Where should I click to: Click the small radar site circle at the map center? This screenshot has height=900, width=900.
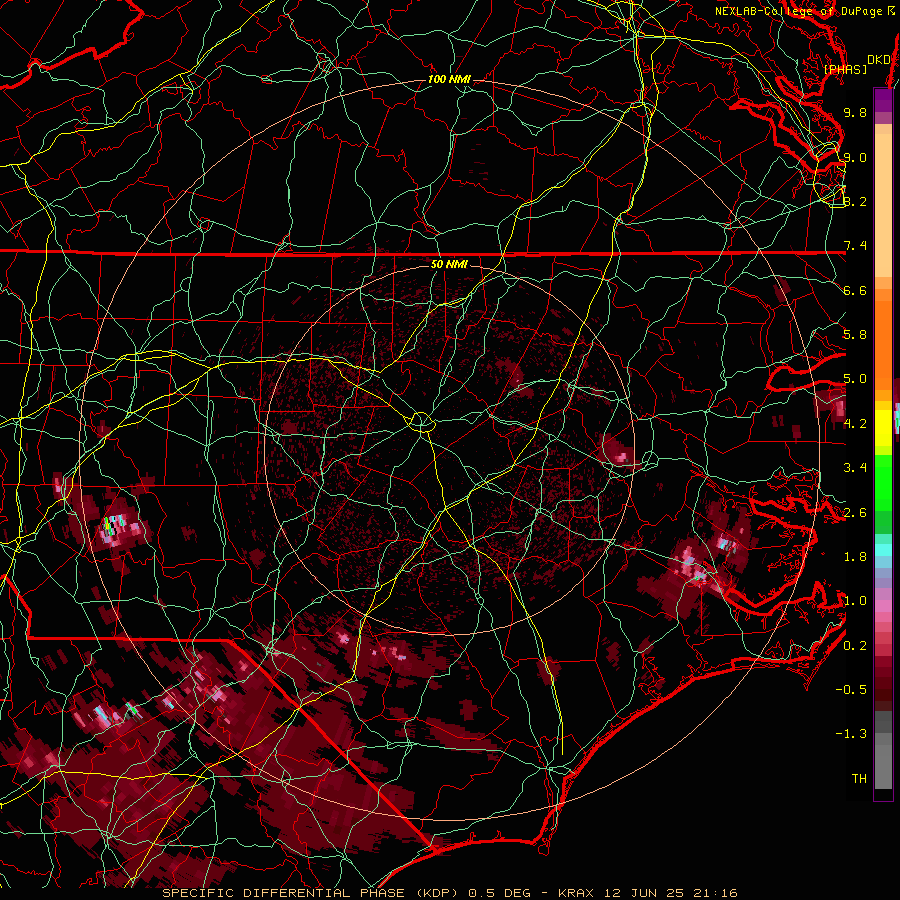tap(421, 422)
